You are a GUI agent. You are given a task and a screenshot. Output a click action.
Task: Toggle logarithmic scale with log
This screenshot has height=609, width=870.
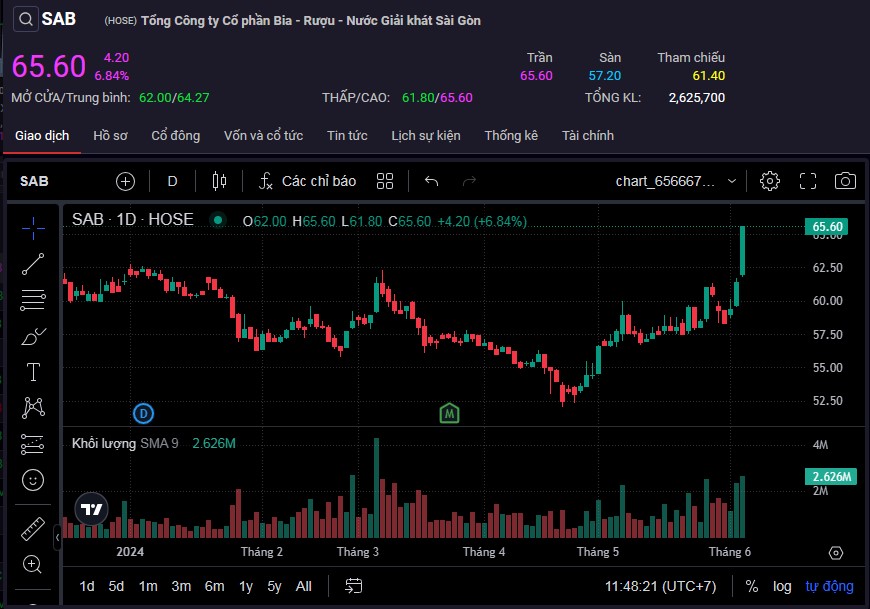[x=782, y=586]
